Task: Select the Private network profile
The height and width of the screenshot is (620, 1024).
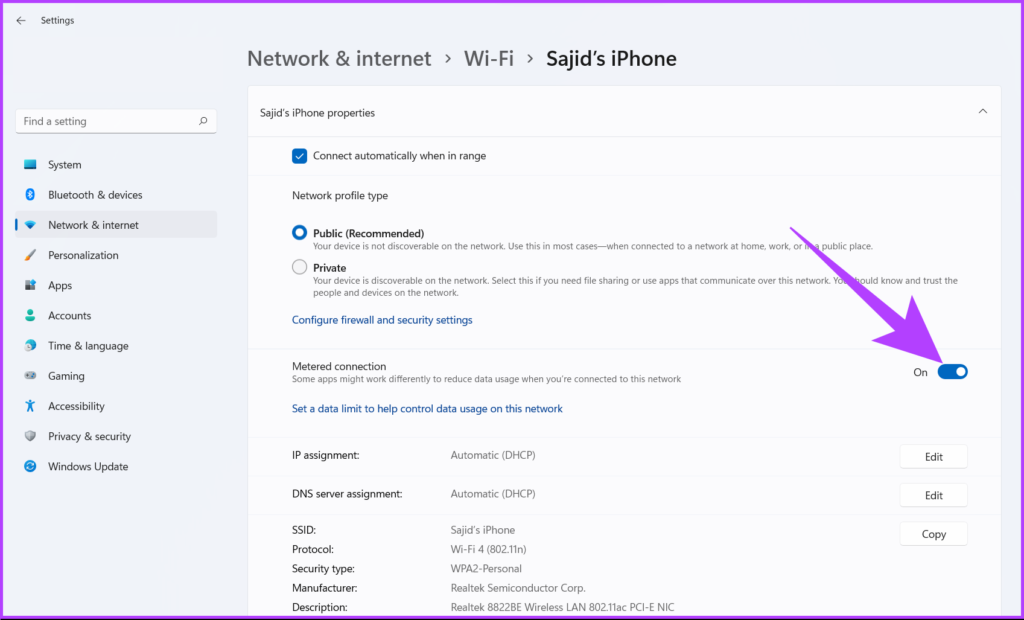Action: tap(299, 267)
